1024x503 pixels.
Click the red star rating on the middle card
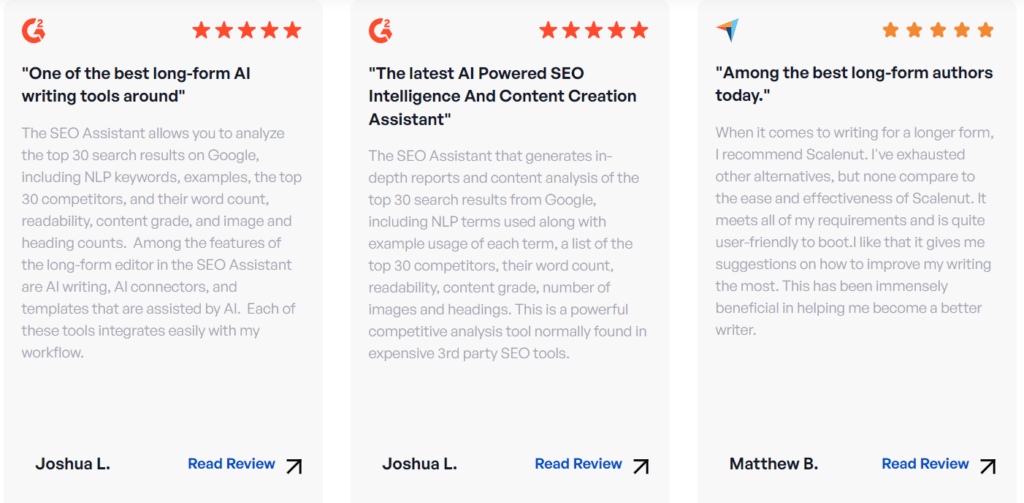click(593, 30)
